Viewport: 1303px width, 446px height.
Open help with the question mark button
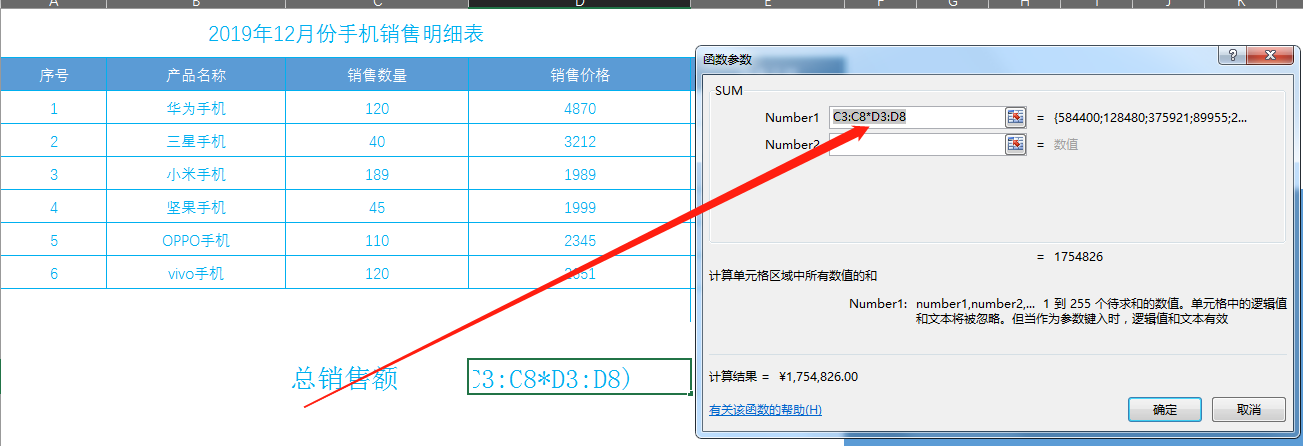pyautogui.click(x=1232, y=56)
